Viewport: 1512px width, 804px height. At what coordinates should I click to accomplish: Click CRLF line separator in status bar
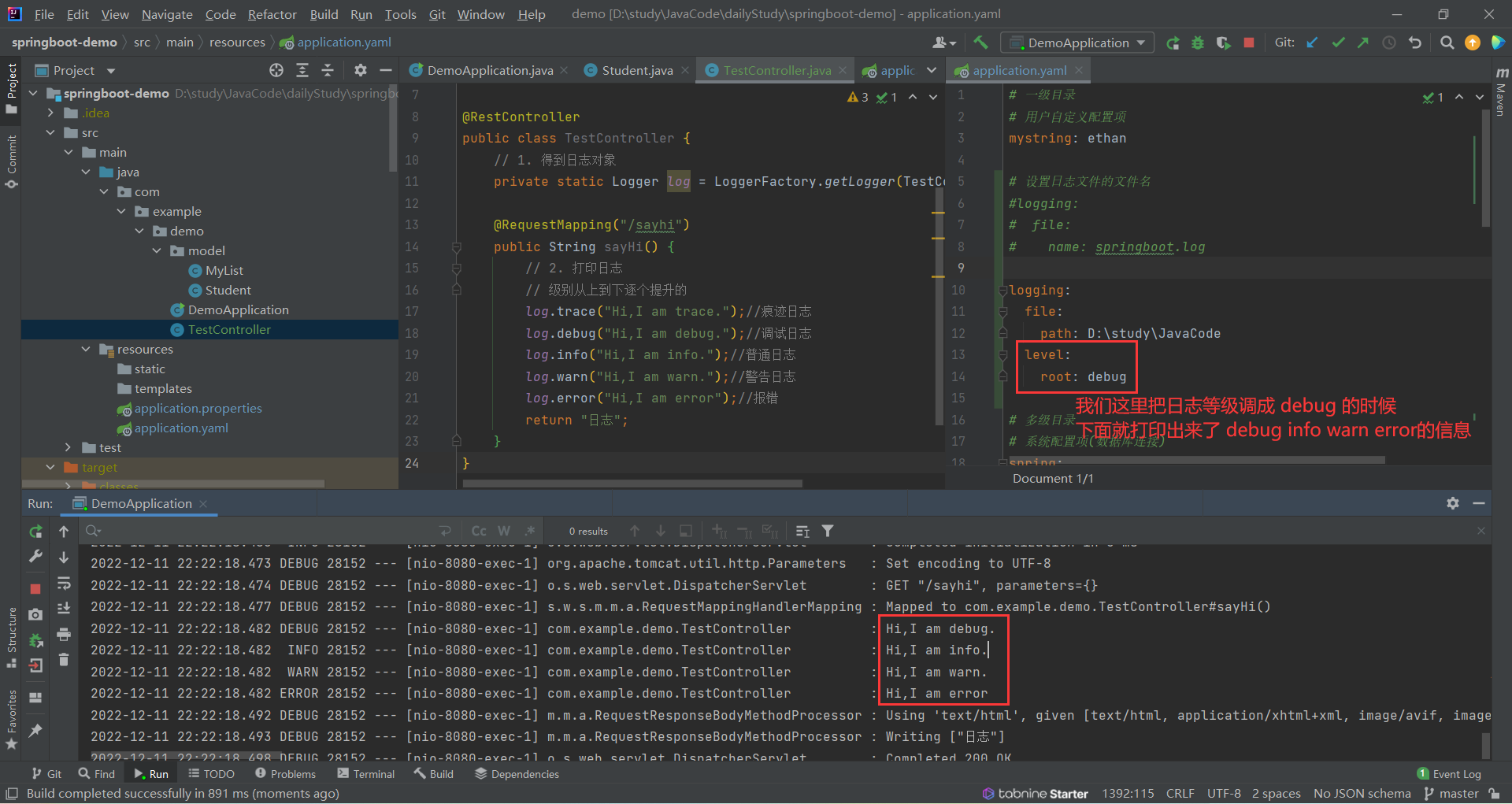tap(1180, 794)
